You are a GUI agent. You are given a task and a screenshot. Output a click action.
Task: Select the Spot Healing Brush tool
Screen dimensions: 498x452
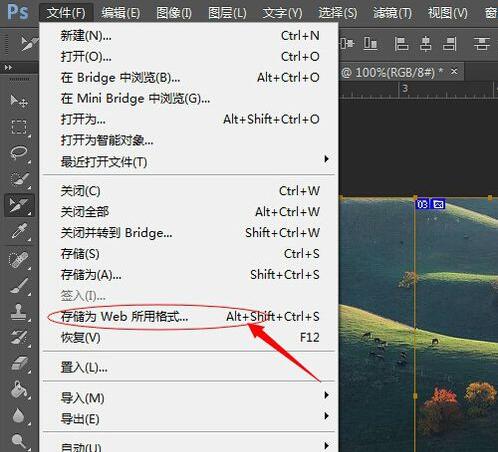[x=19, y=260]
